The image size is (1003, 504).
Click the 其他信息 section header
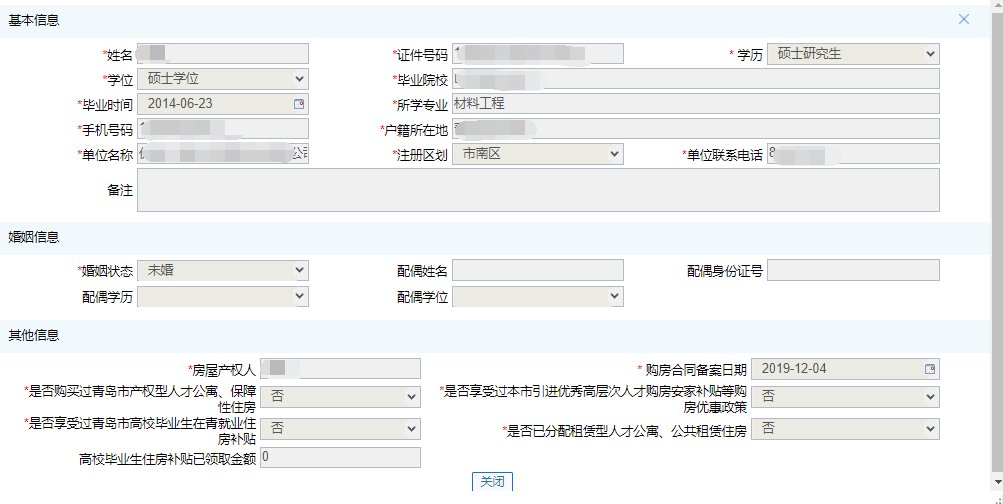(x=33, y=335)
